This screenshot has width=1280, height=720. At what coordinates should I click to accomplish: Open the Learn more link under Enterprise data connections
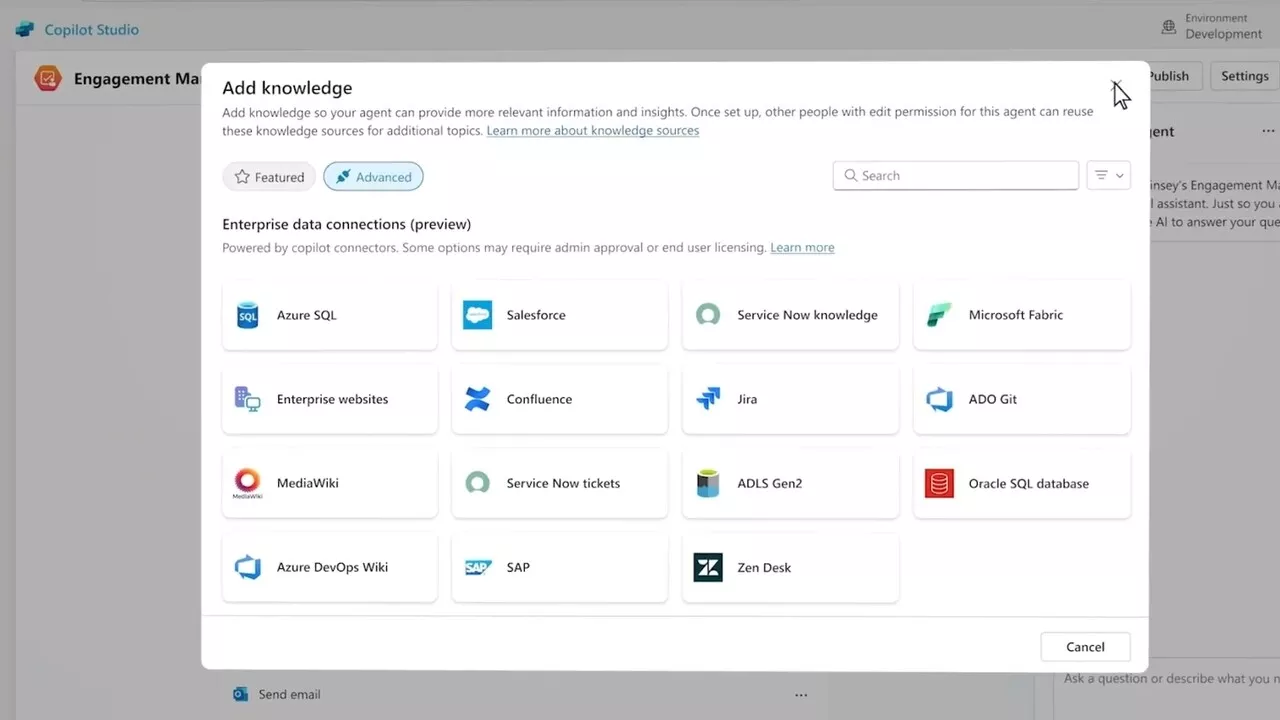(x=802, y=247)
